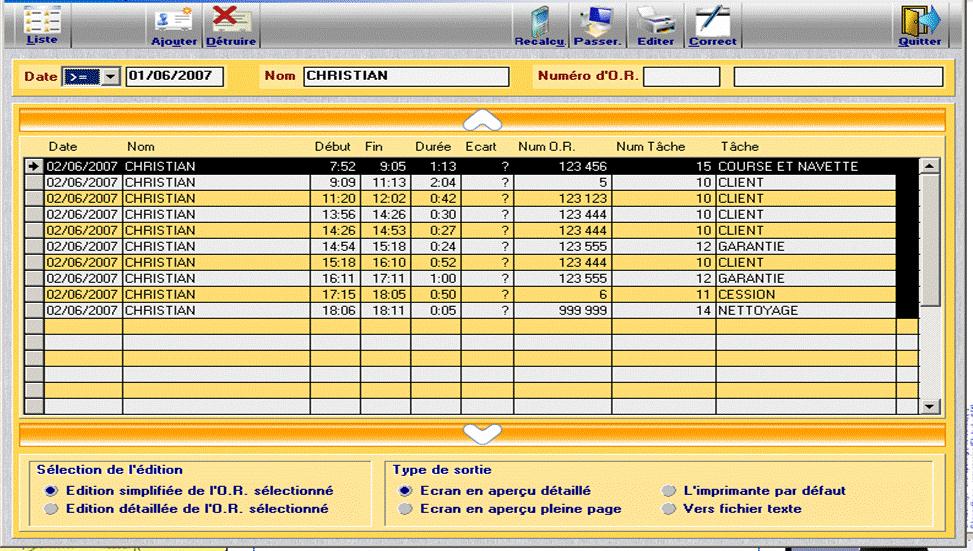973x551 pixels.
Task: Sort by the Durée column header
Action: (x=432, y=147)
